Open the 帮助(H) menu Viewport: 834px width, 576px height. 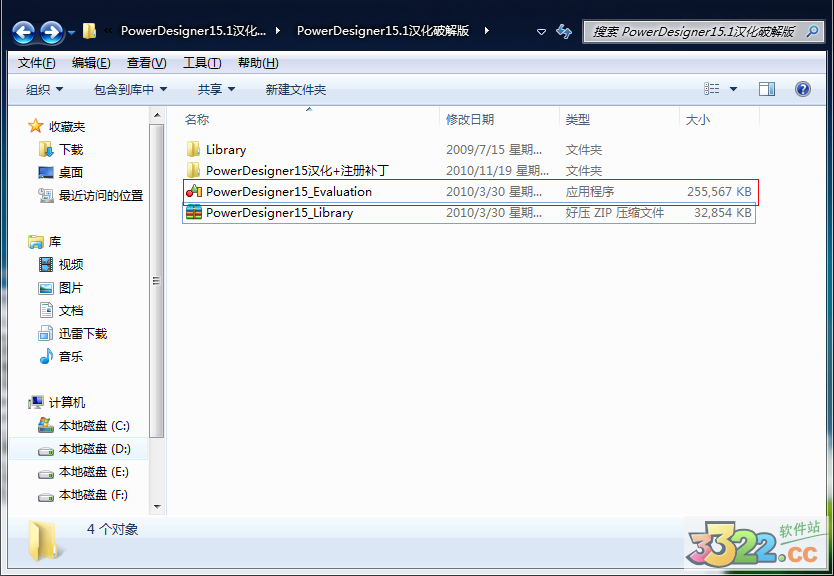click(258, 63)
